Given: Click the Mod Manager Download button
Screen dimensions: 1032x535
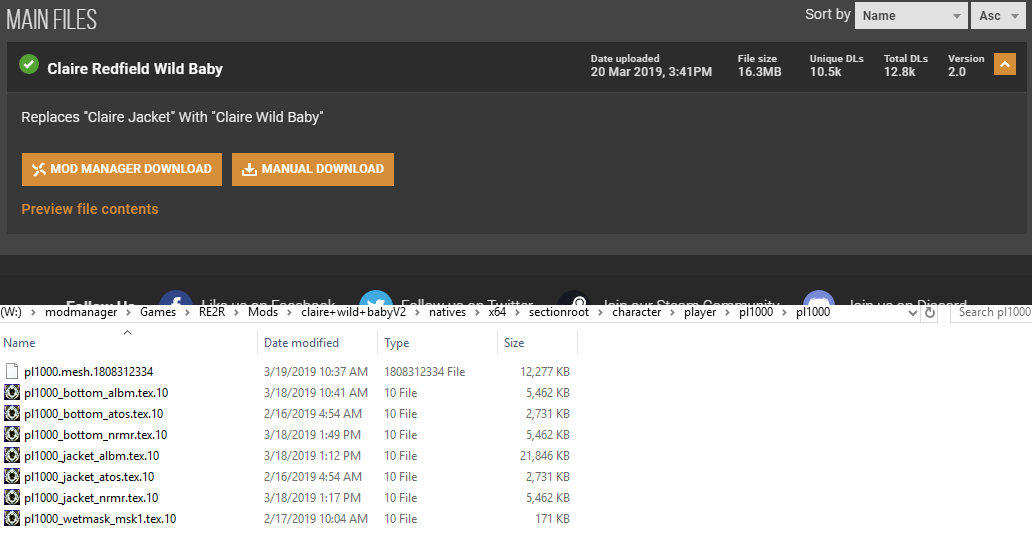Looking at the screenshot, I should [122, 169].
